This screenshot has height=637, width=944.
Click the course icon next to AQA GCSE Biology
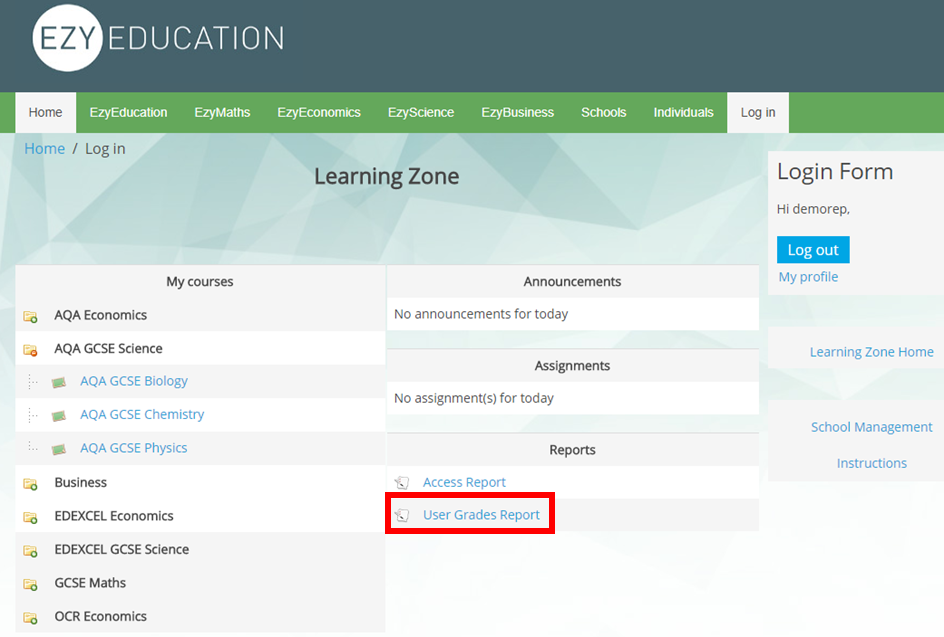[x=58, y=382]
